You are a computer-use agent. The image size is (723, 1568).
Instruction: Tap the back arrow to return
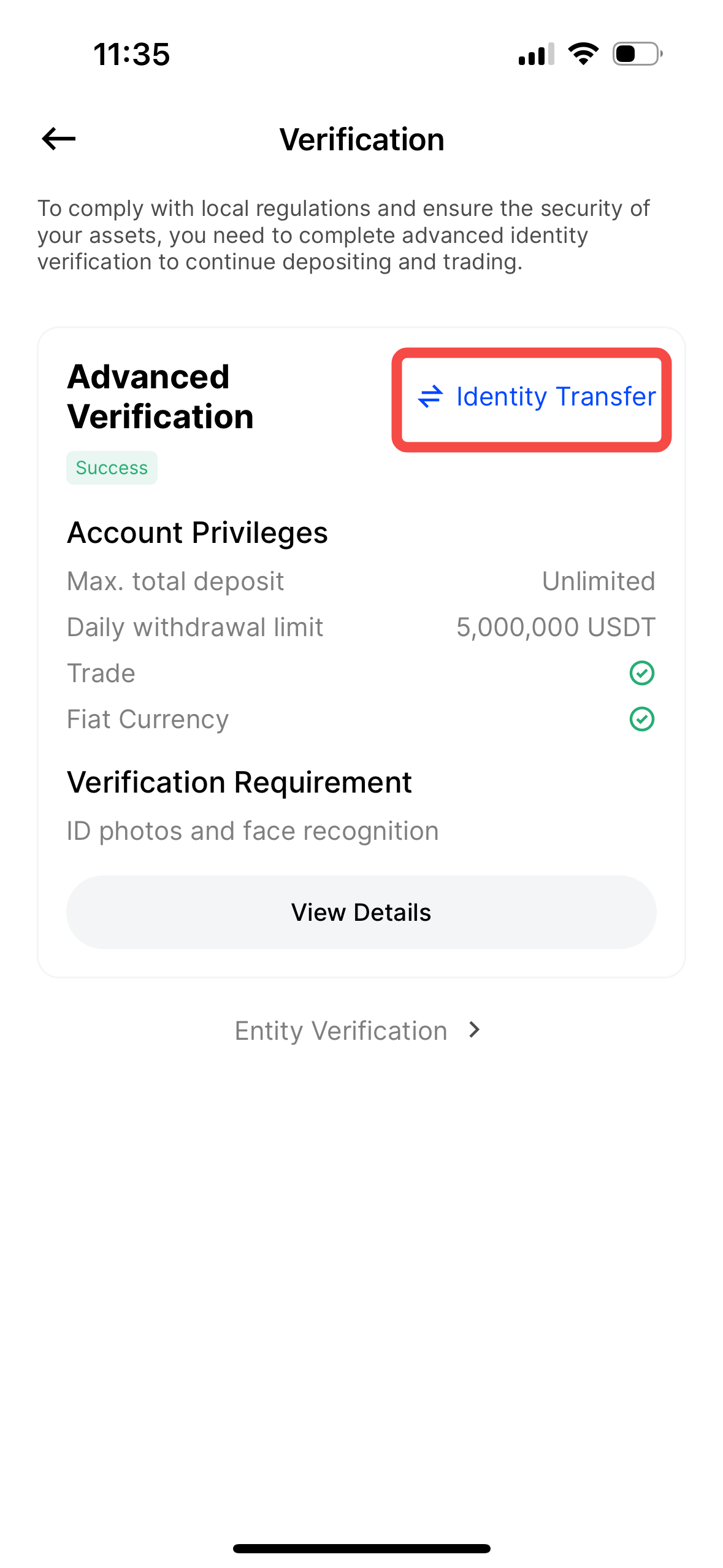tap(58, 139)
